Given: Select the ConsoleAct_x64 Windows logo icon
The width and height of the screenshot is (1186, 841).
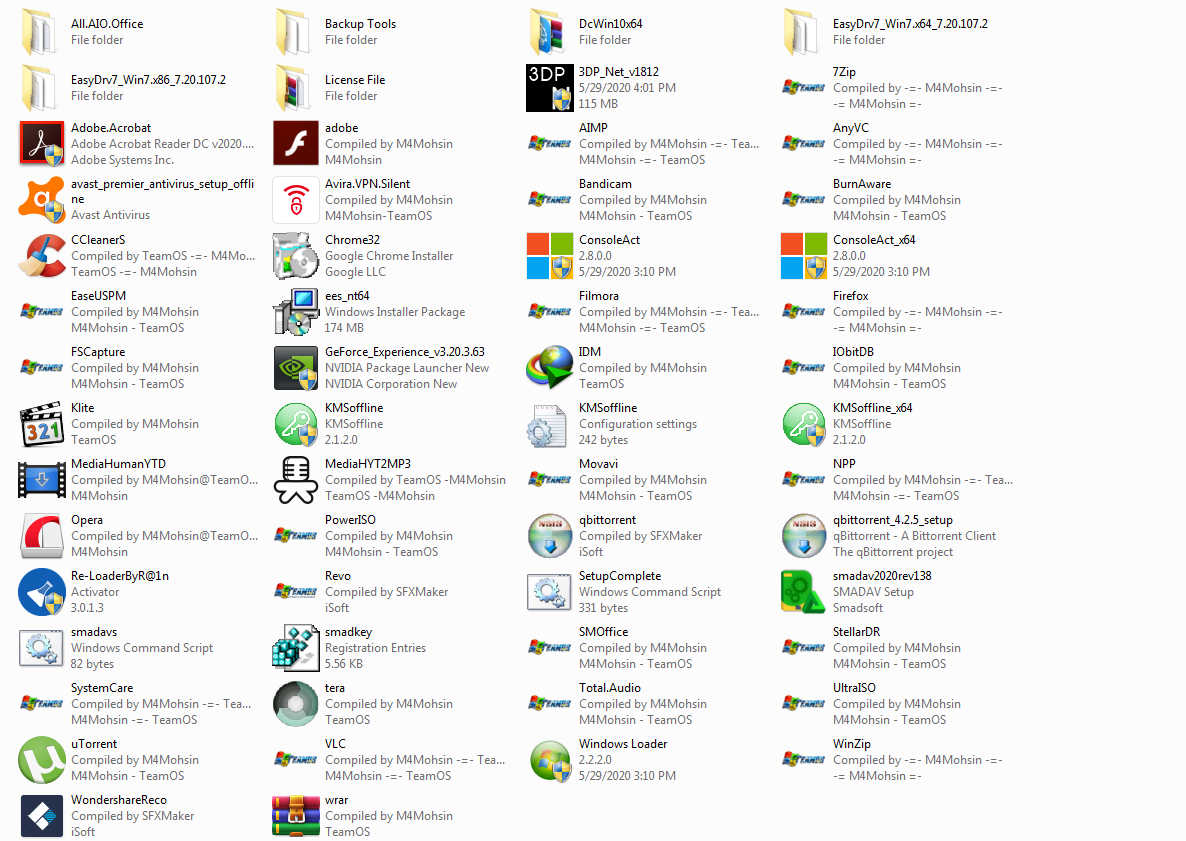Looking at the screenshot, I should tap(804, 256).
